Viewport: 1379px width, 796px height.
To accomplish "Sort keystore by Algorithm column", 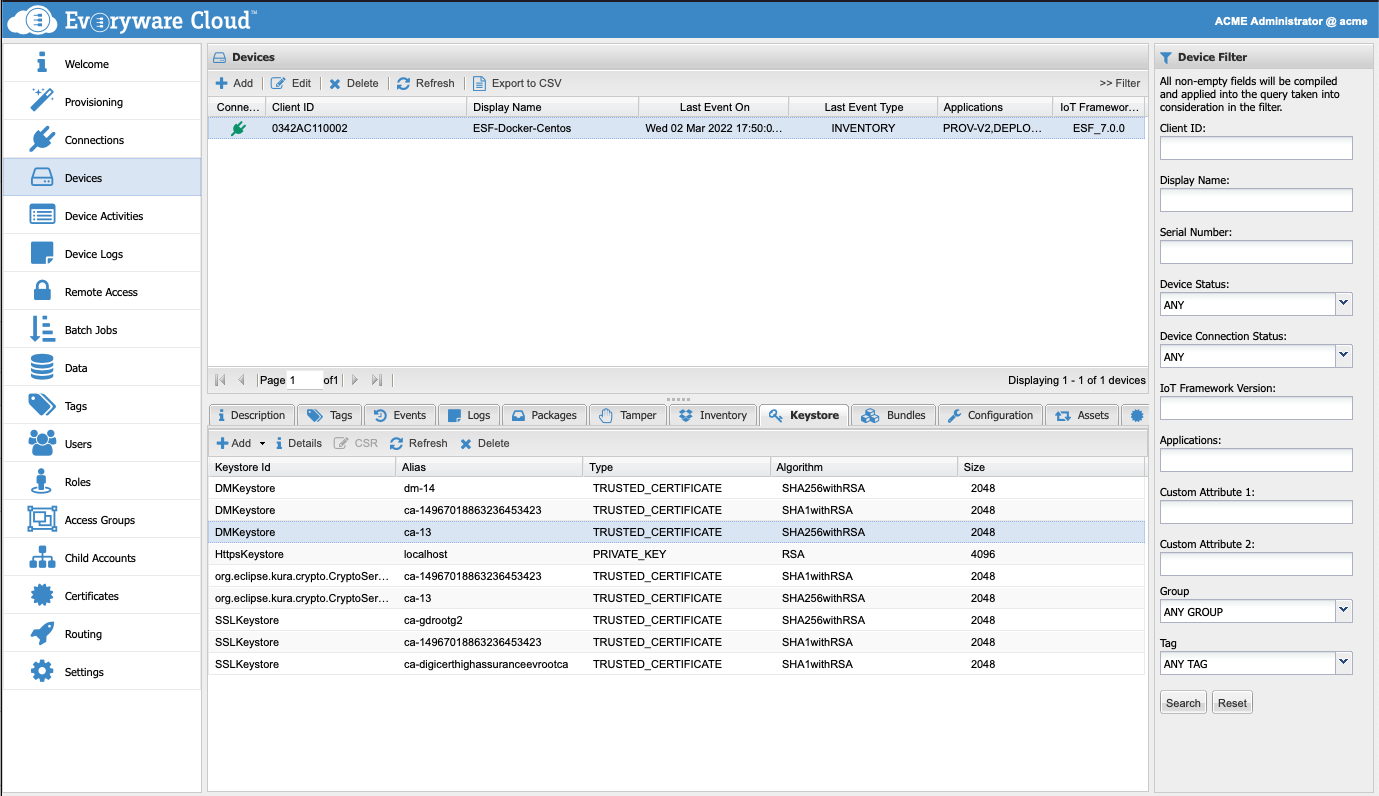I will 866,467.
